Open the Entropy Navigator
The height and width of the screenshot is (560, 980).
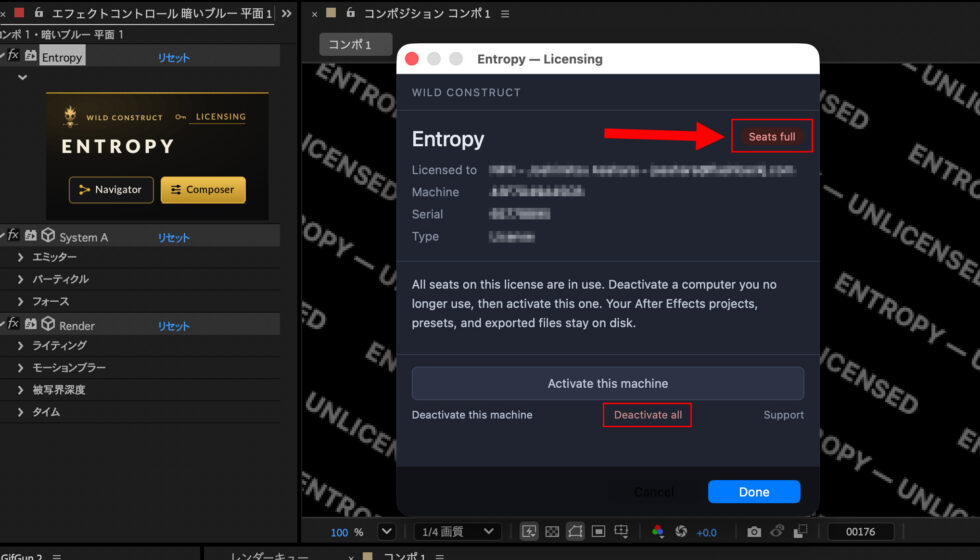tap(111, 189)
